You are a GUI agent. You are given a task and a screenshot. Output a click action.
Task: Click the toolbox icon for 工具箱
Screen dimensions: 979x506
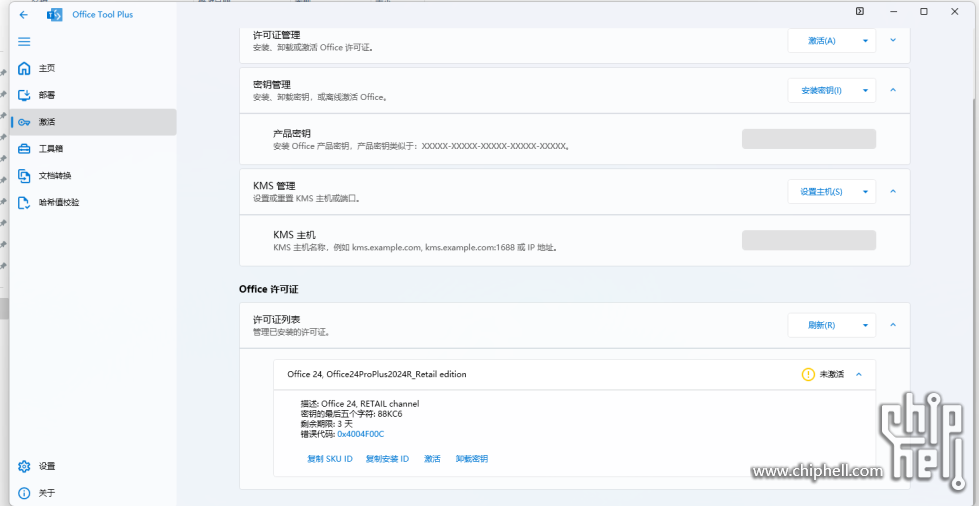[x=24, y=149]
